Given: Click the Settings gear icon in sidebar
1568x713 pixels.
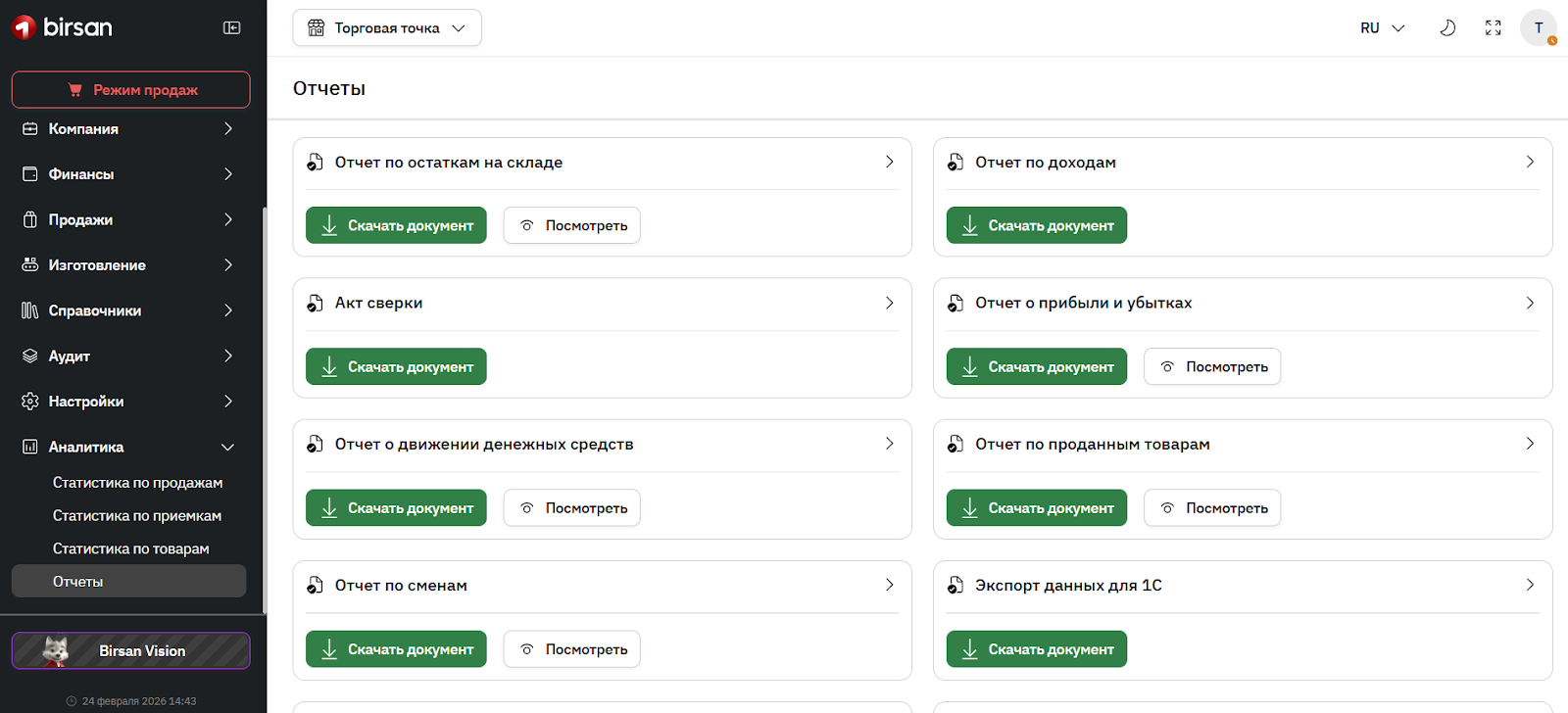Looking at the screenshot, I should (30, 402).
